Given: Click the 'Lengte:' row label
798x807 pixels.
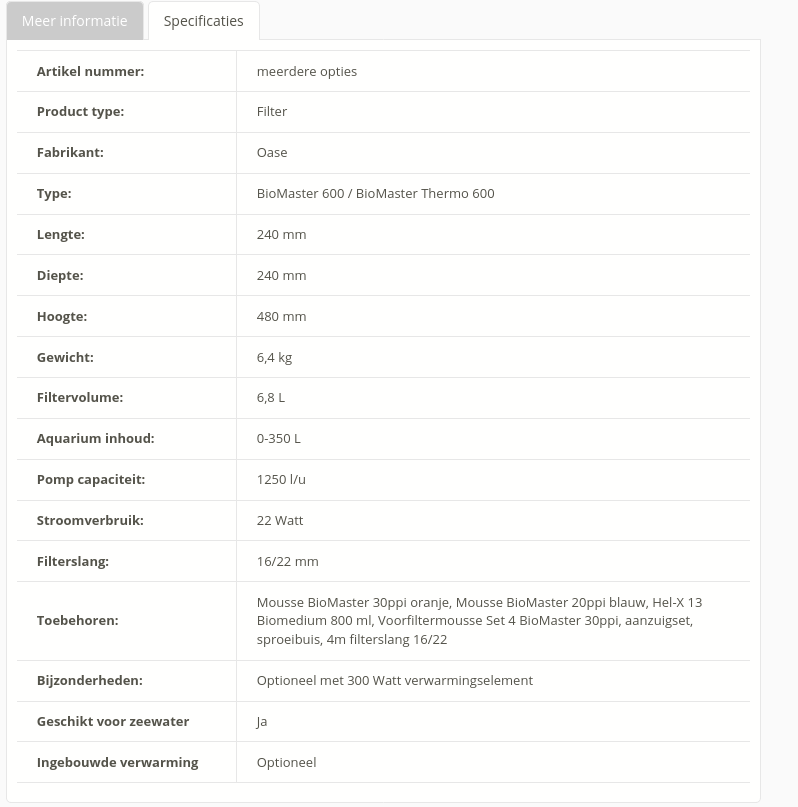Looking at the screenshot, I should coord(60,234).
